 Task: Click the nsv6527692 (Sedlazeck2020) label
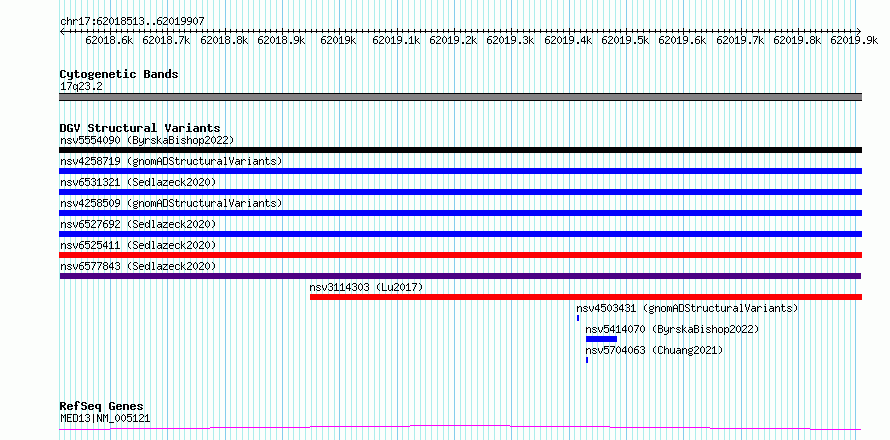point(138,224)
